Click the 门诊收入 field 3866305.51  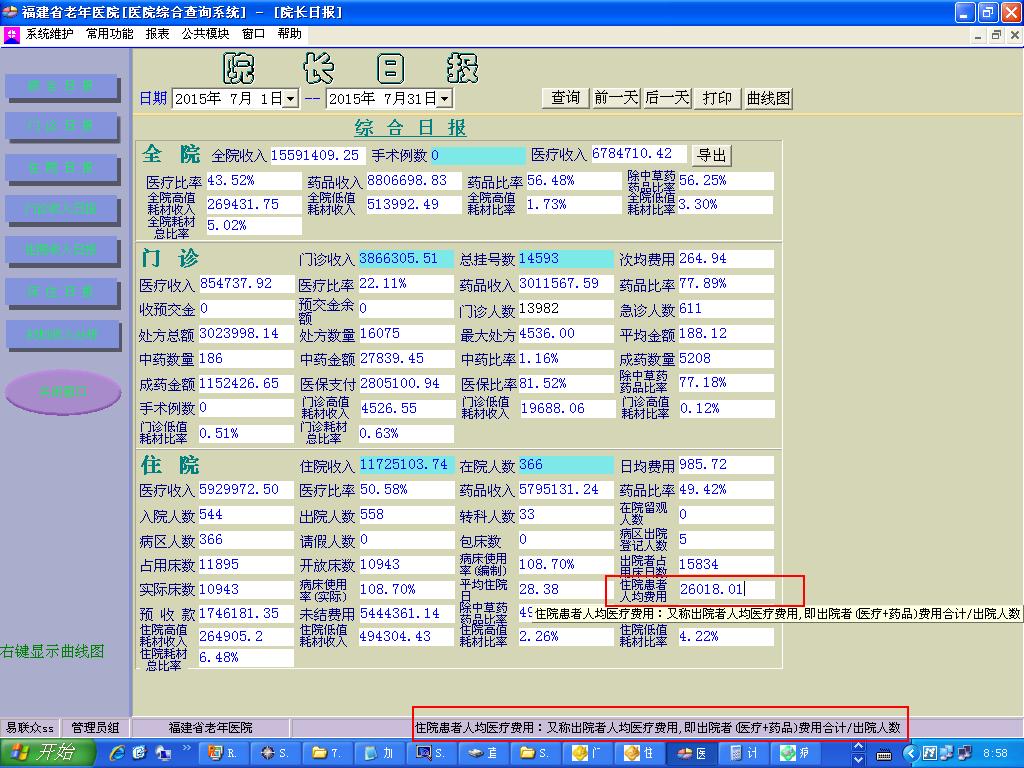click(406, 259)
